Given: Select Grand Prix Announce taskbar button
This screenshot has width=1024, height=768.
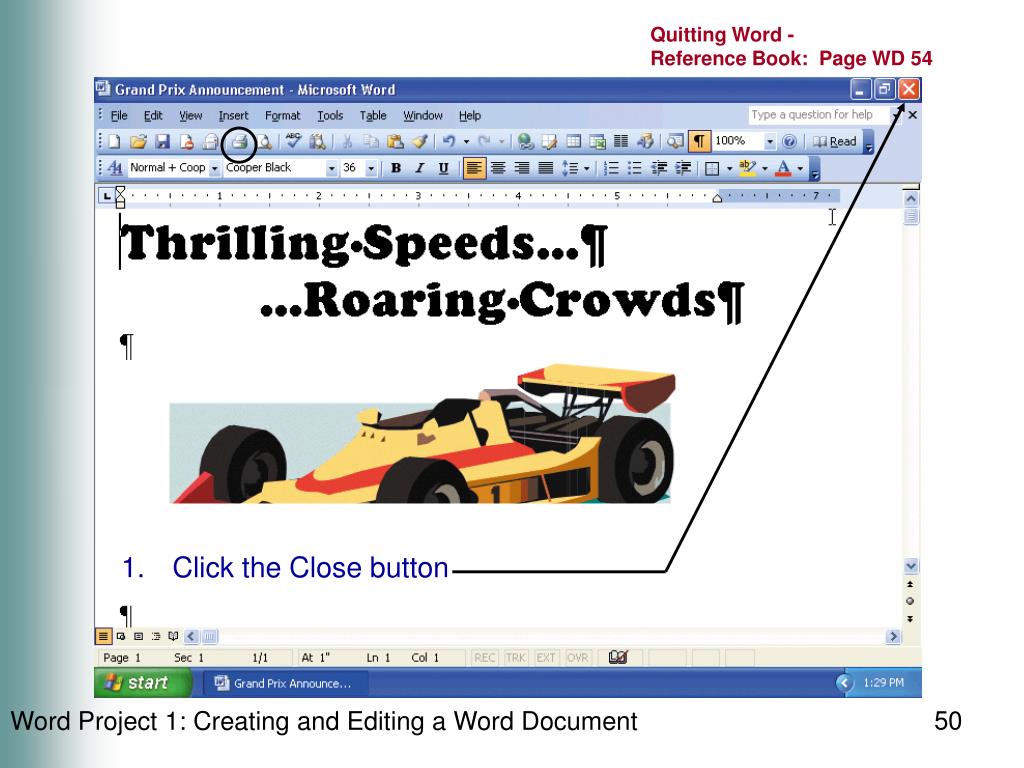Looking at the screenshot, I should click(x=284, y=683).
